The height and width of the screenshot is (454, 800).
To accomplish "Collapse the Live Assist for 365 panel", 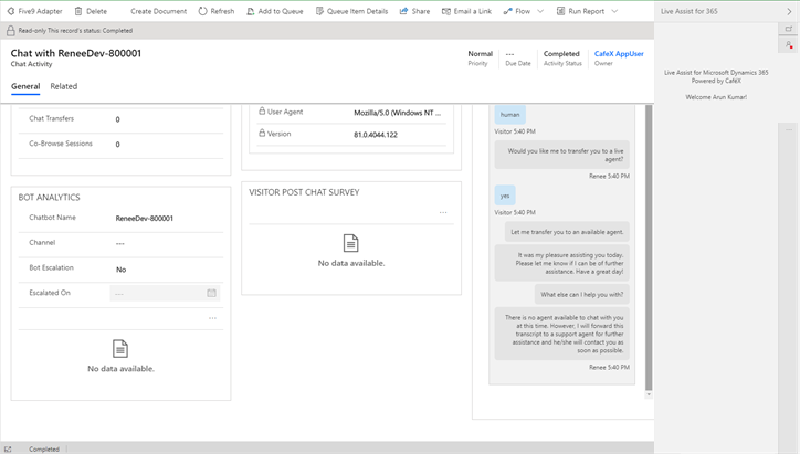I will [789, 11].
